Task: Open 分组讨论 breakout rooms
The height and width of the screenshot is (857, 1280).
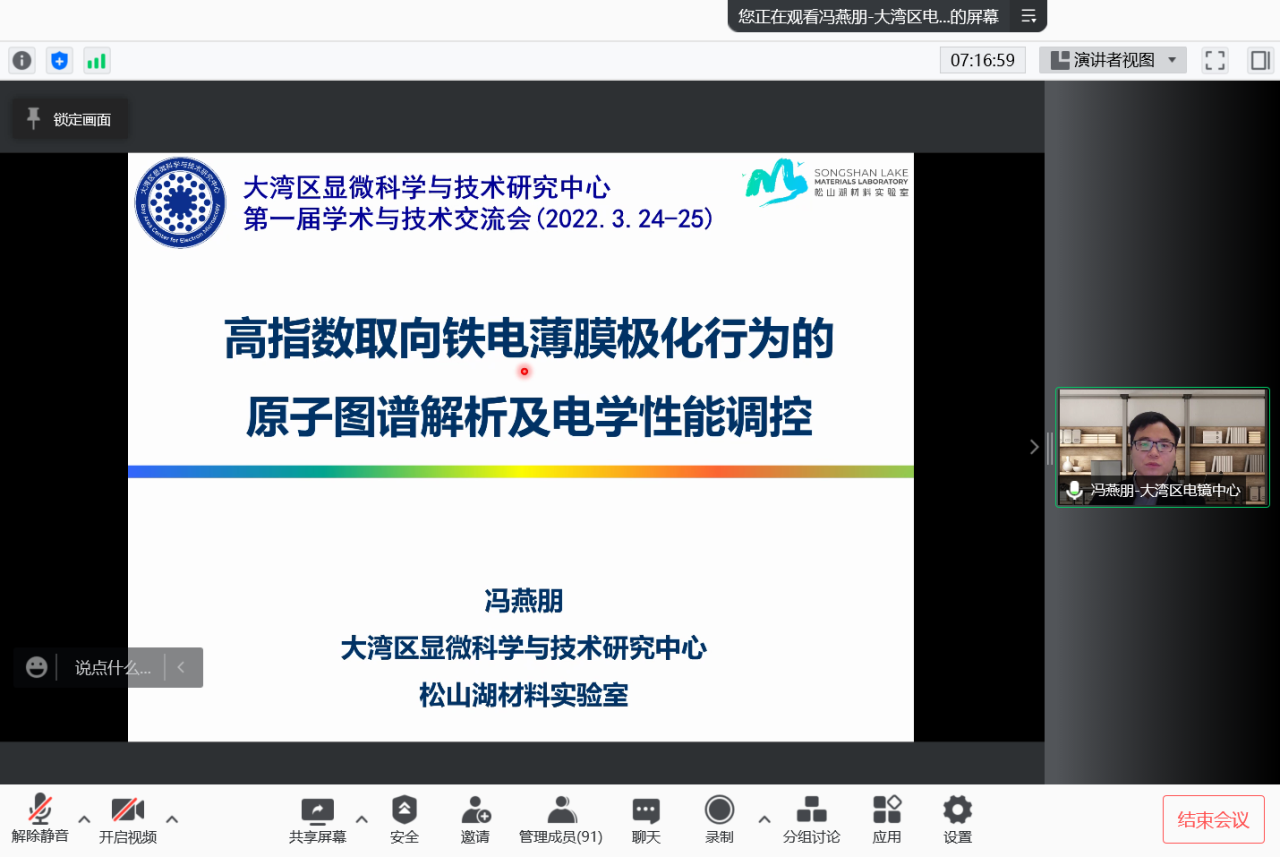Action: 811,819
